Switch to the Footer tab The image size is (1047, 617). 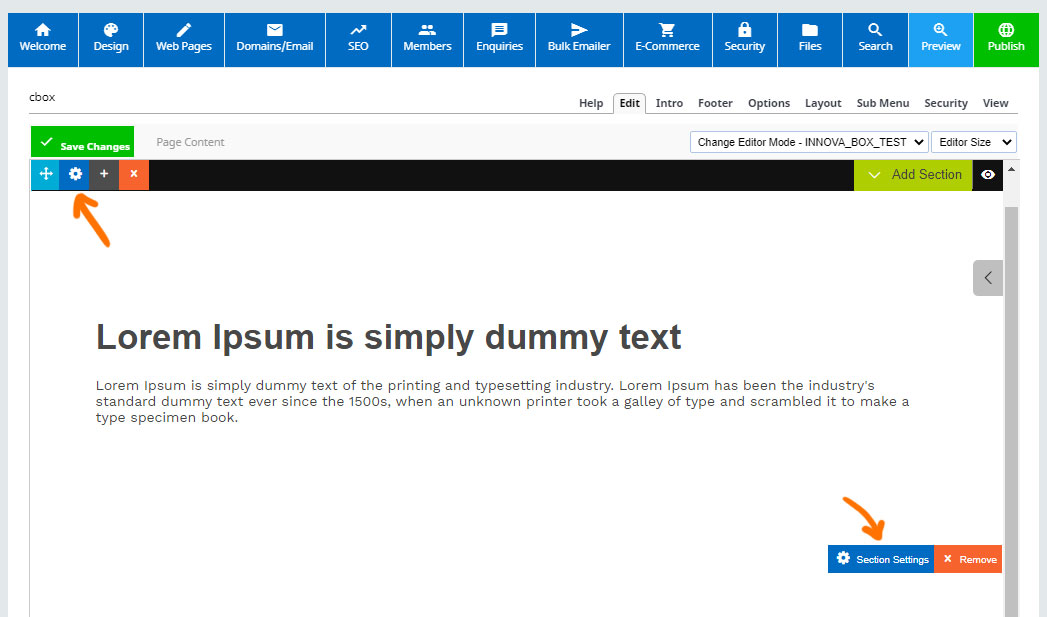tap(715, 103)
